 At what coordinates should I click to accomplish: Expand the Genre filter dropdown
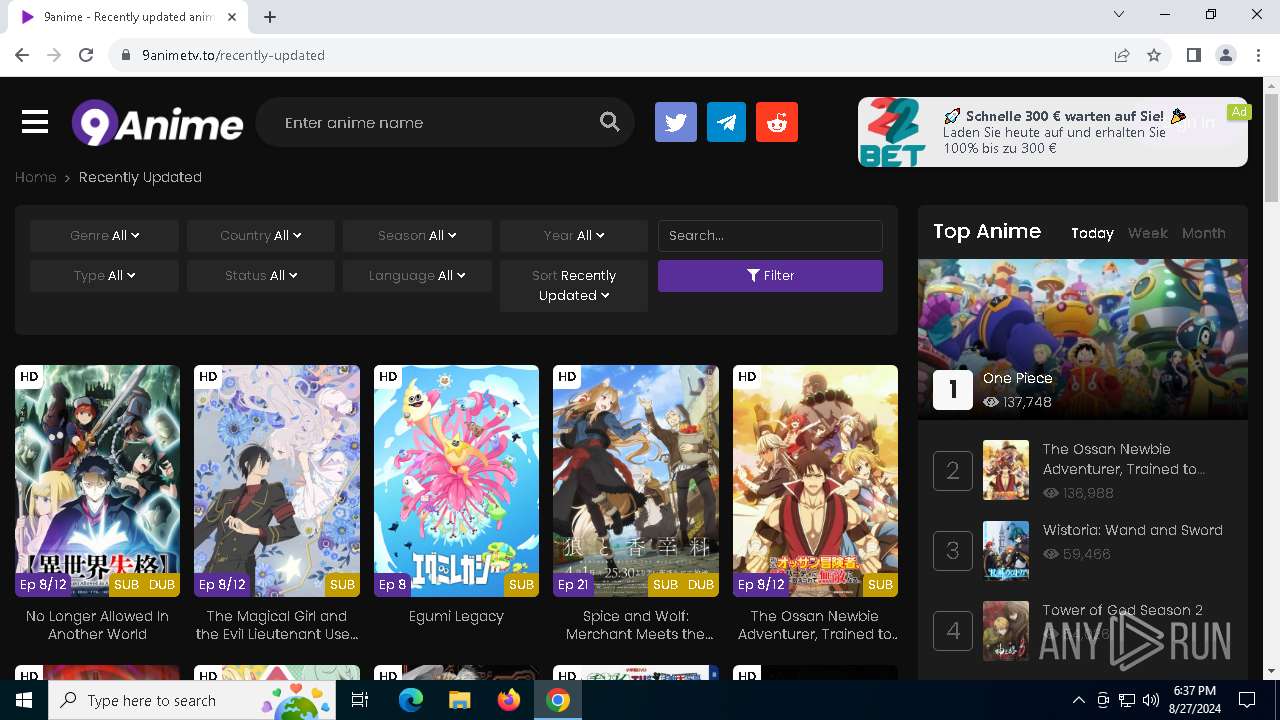tap(104, 236)
